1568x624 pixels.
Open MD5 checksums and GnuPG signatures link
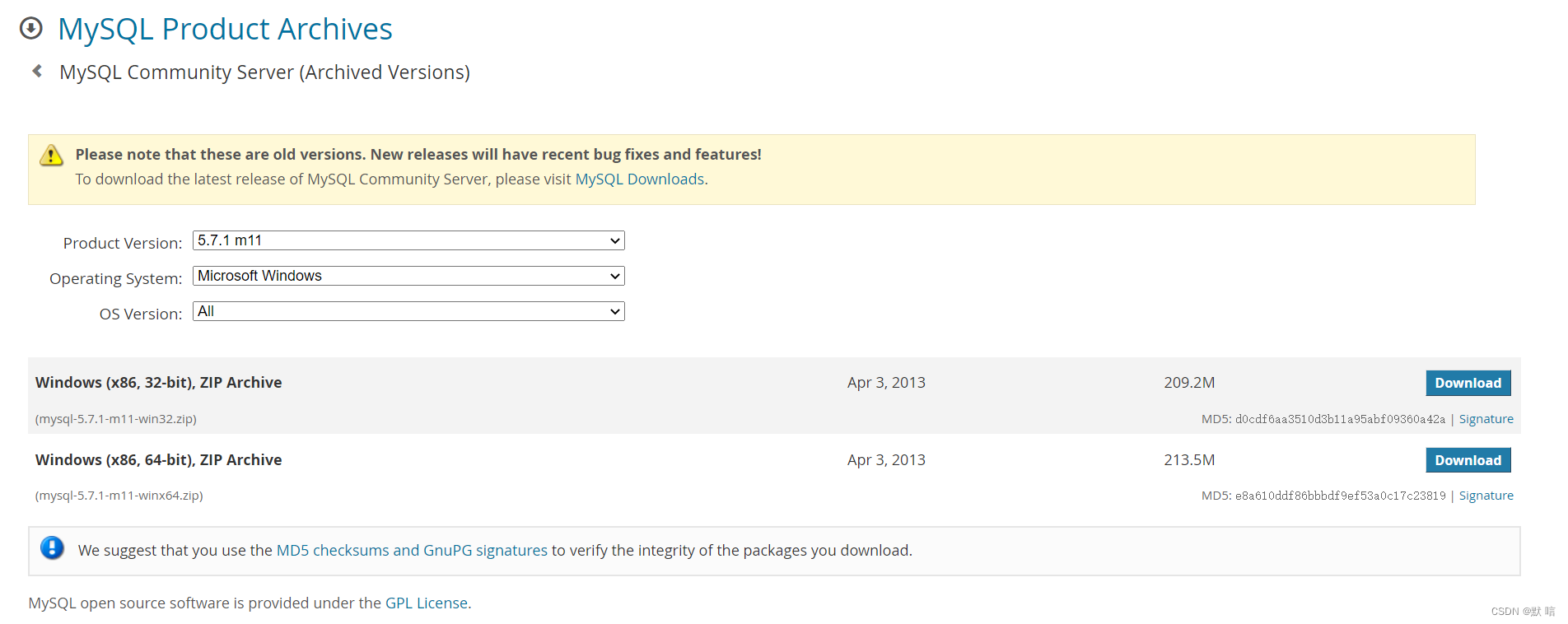coord(412,550)
